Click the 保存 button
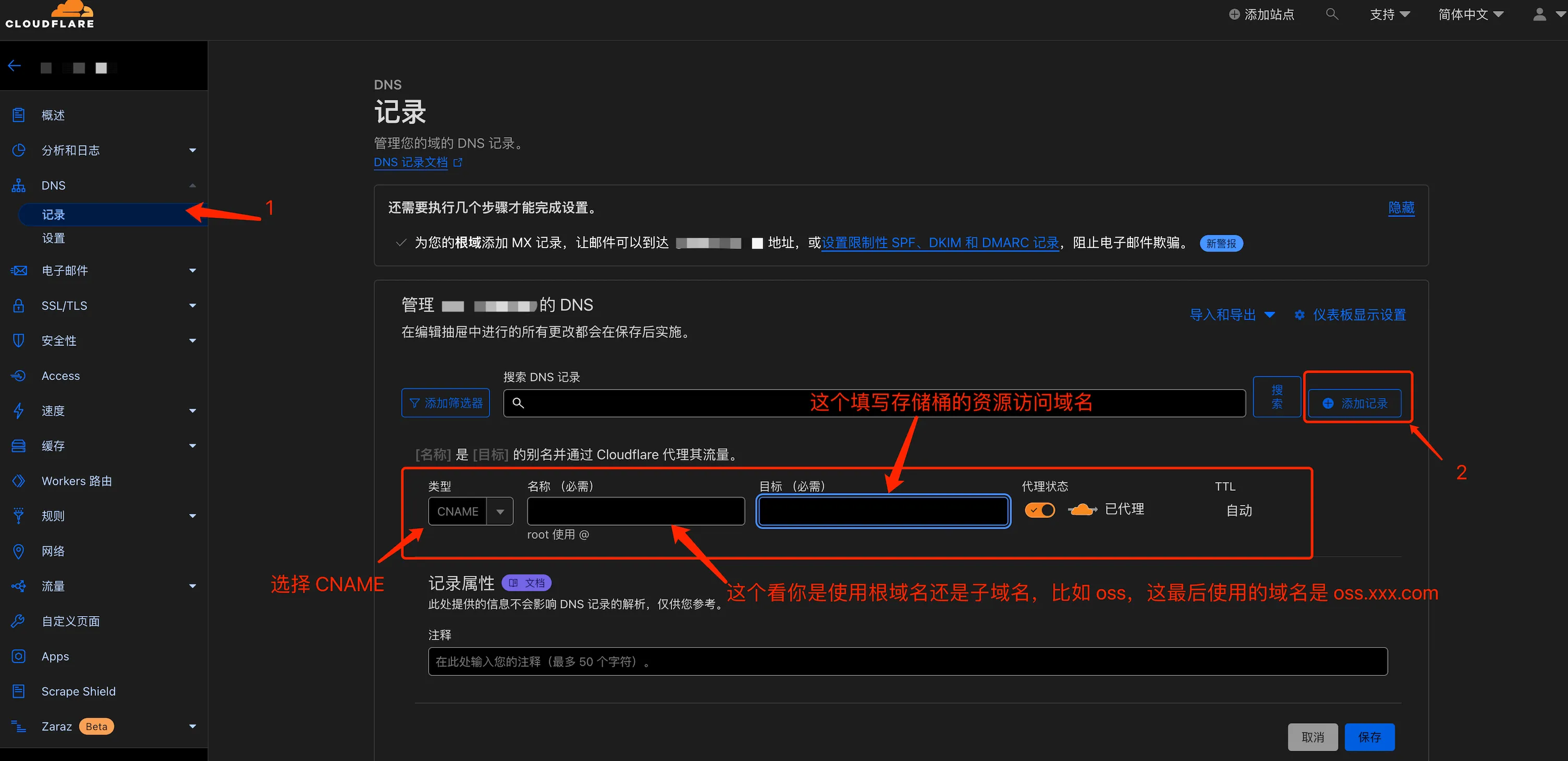The image size is (1568, 761). (1369, 737)
